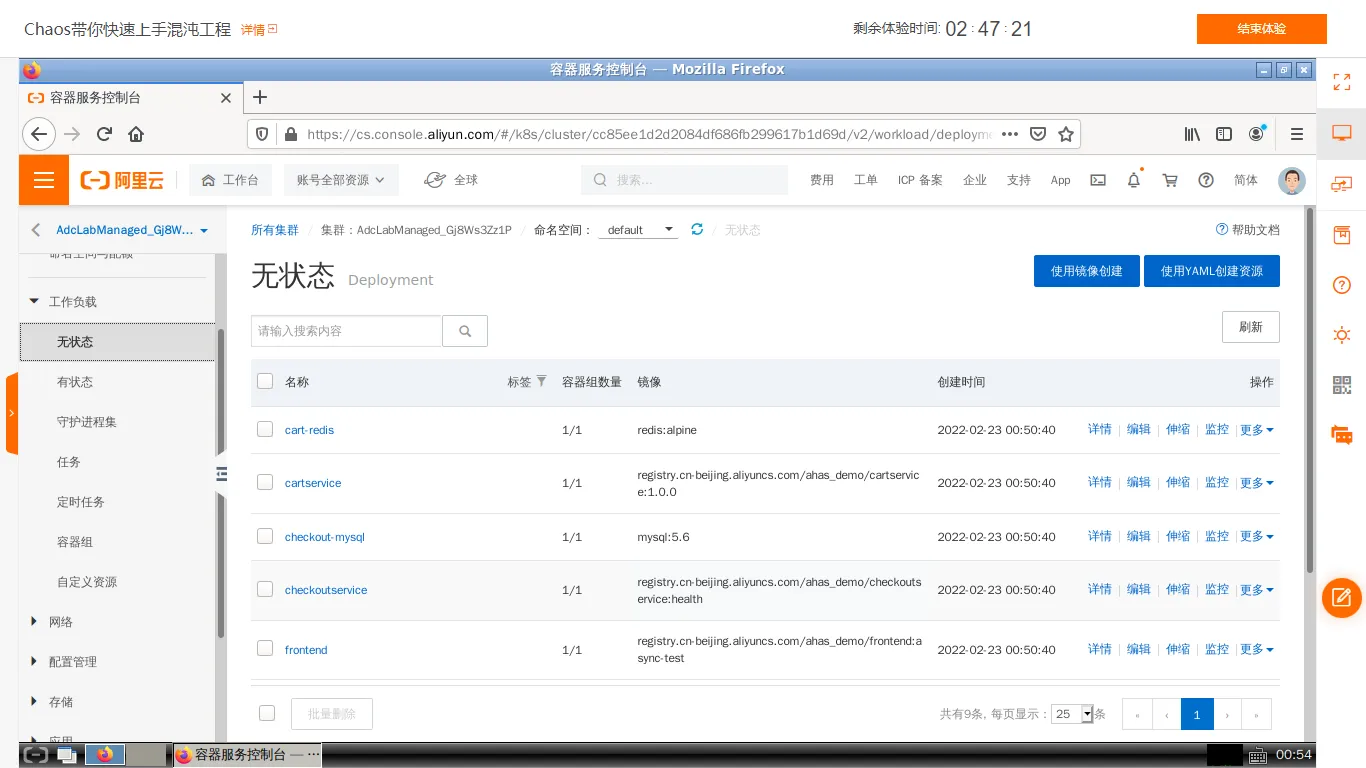Click 结束体验 button
This screenshot has width=1366, height=768.
point(1262,29)
